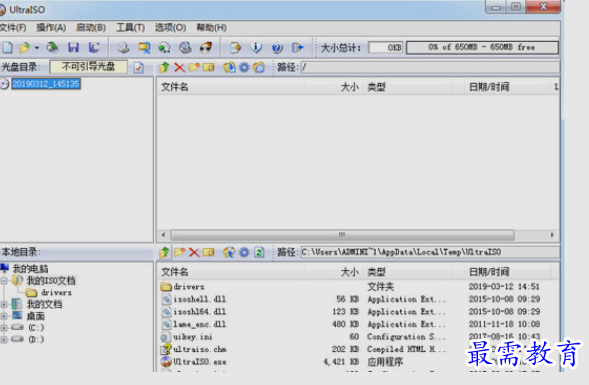Open the 操作(A) menu
589x385 pixels.
pyautogui.click(x=51, y=27)
